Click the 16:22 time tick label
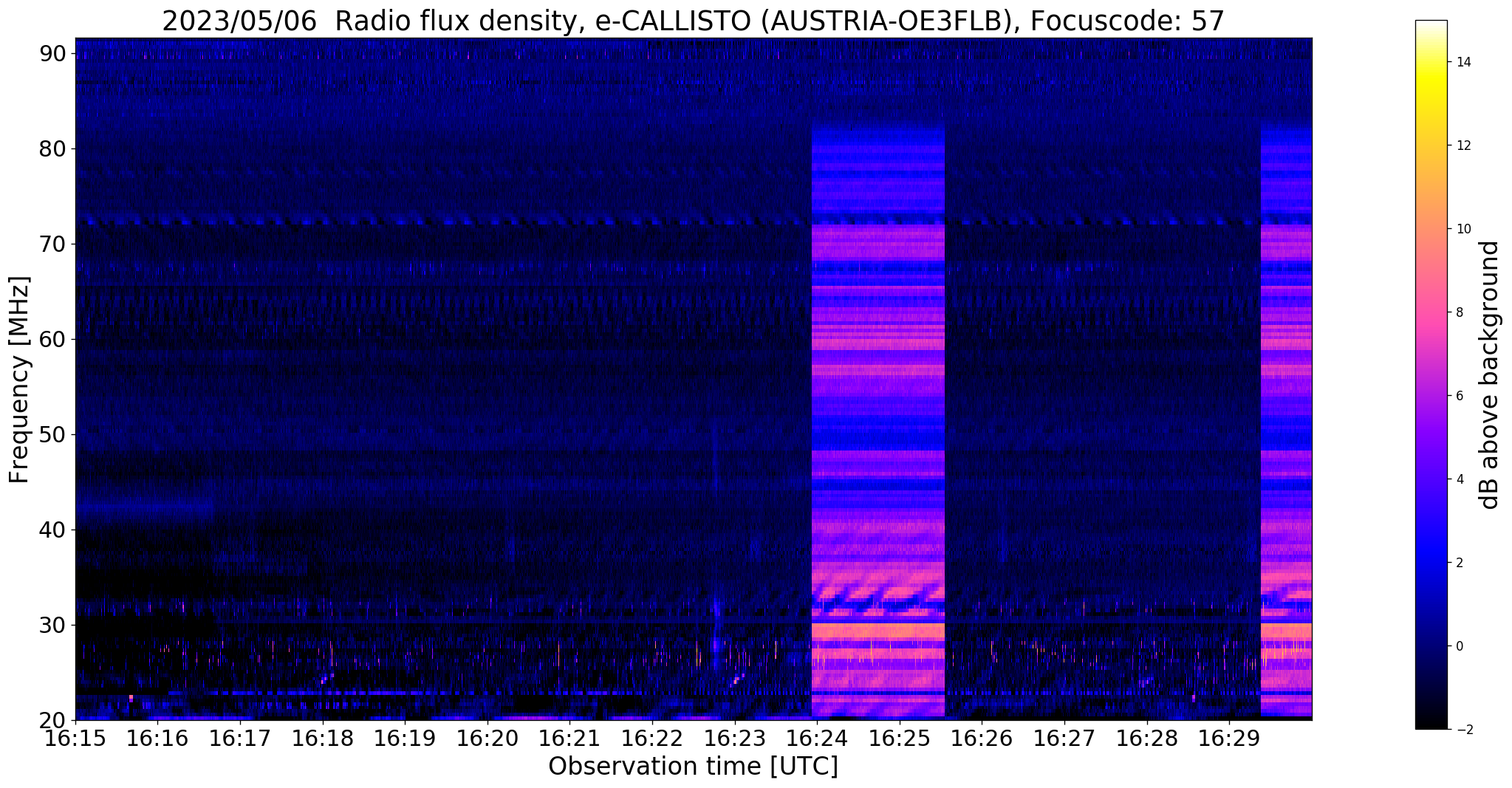 [x=652, y=739]
